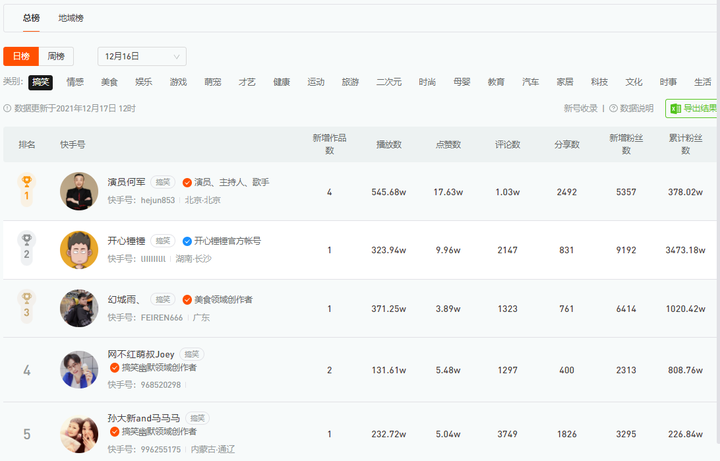720x461 pixels.
Task: Click the clock icon beside 数据更新于
Action: [x=7, y=108]
